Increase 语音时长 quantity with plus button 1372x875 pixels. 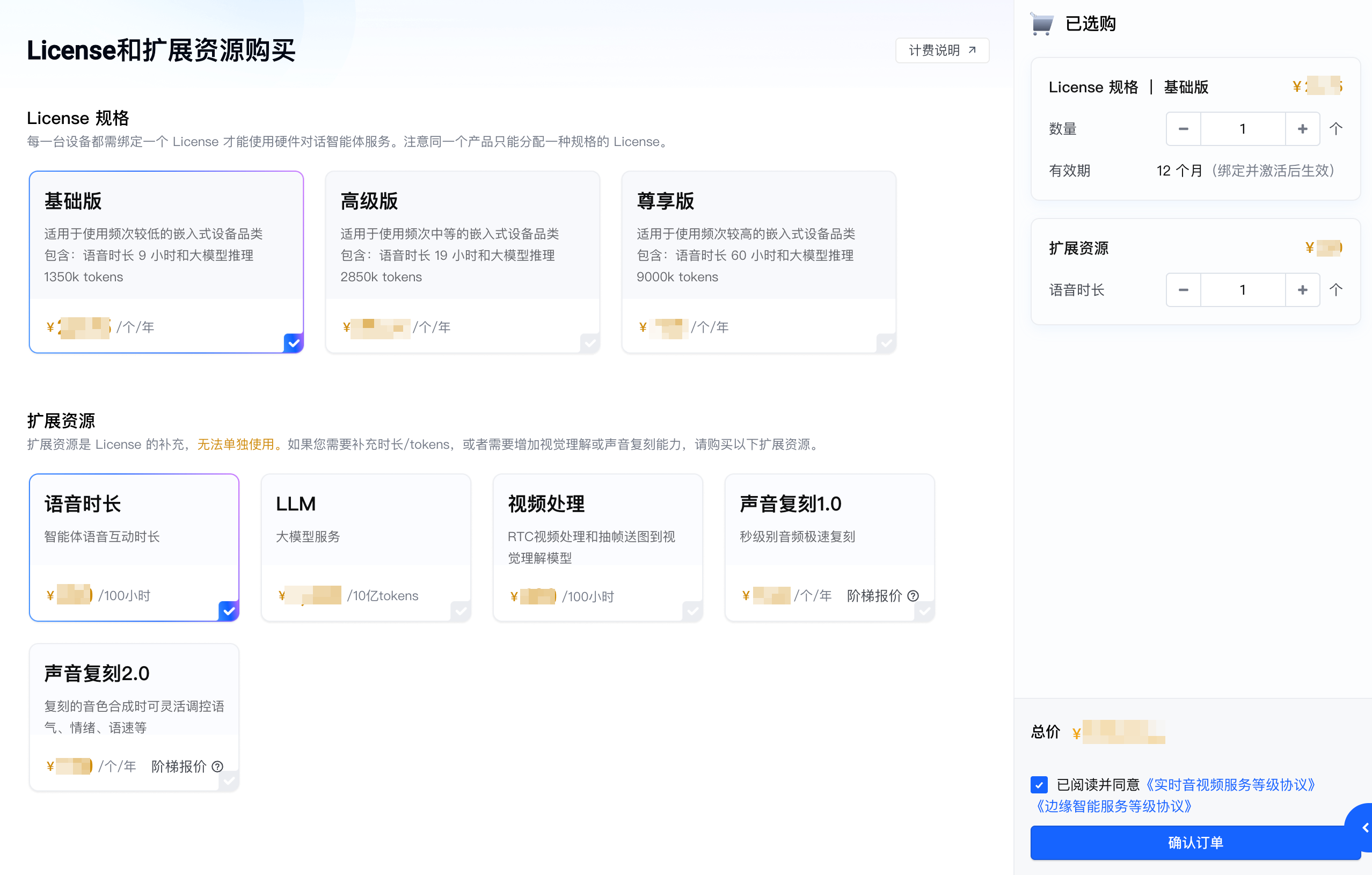[x=1302, y=290]
